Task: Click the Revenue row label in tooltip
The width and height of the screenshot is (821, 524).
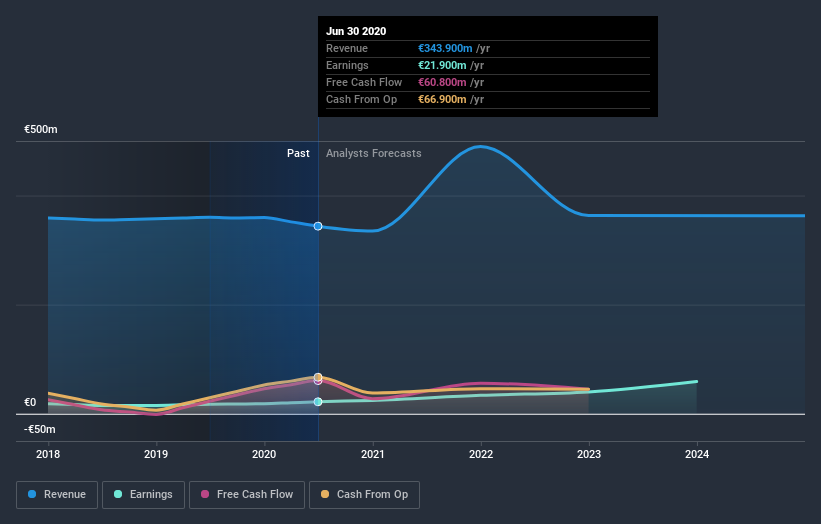Action: coord(347,48)
